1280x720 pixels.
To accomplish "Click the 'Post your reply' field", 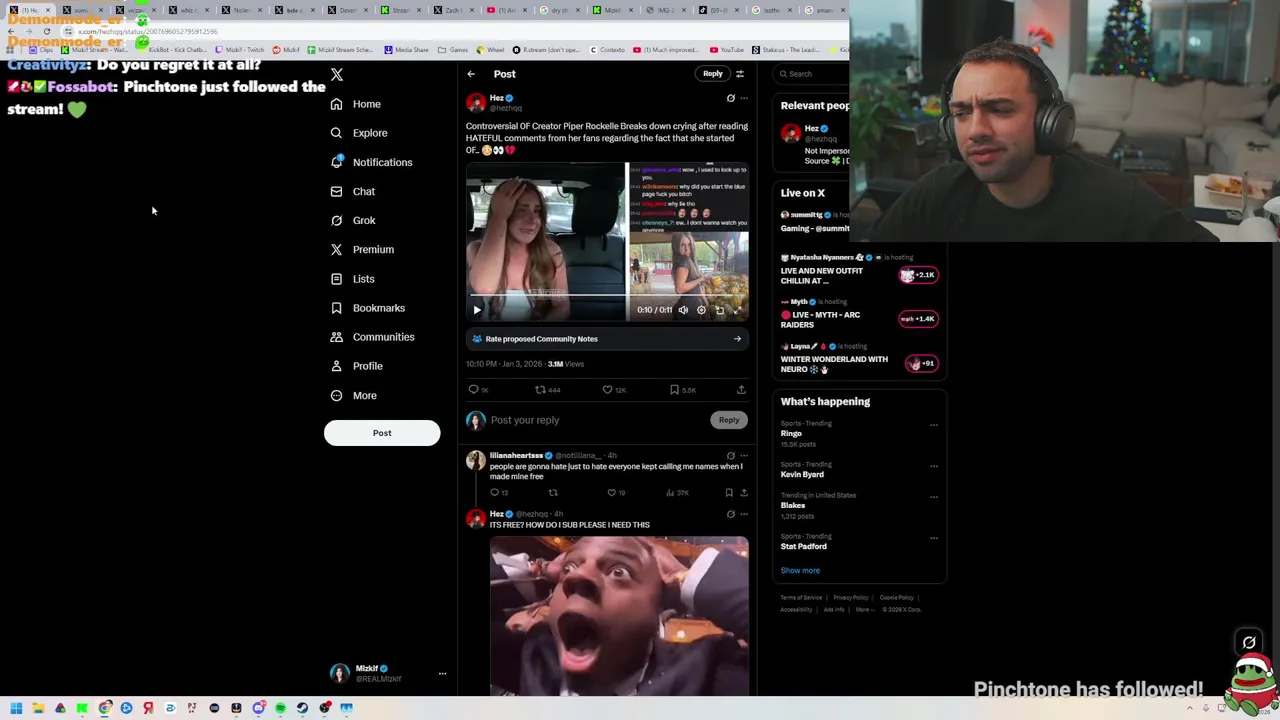I will coord(598,420).
